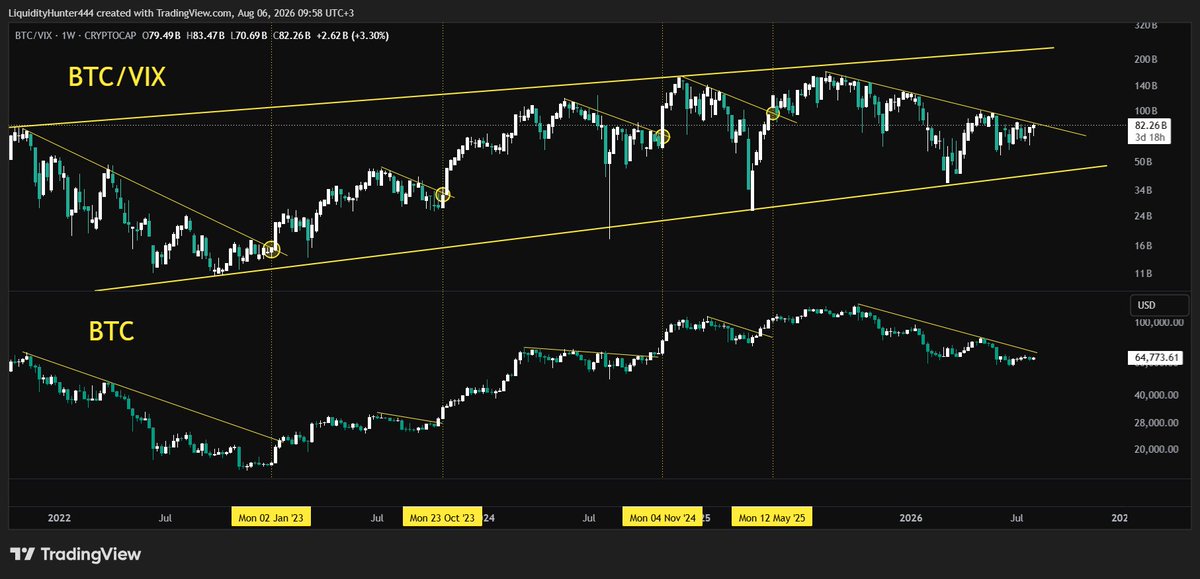
Task: Click the TradingView logo at bottom
Action: pos(75,555)
